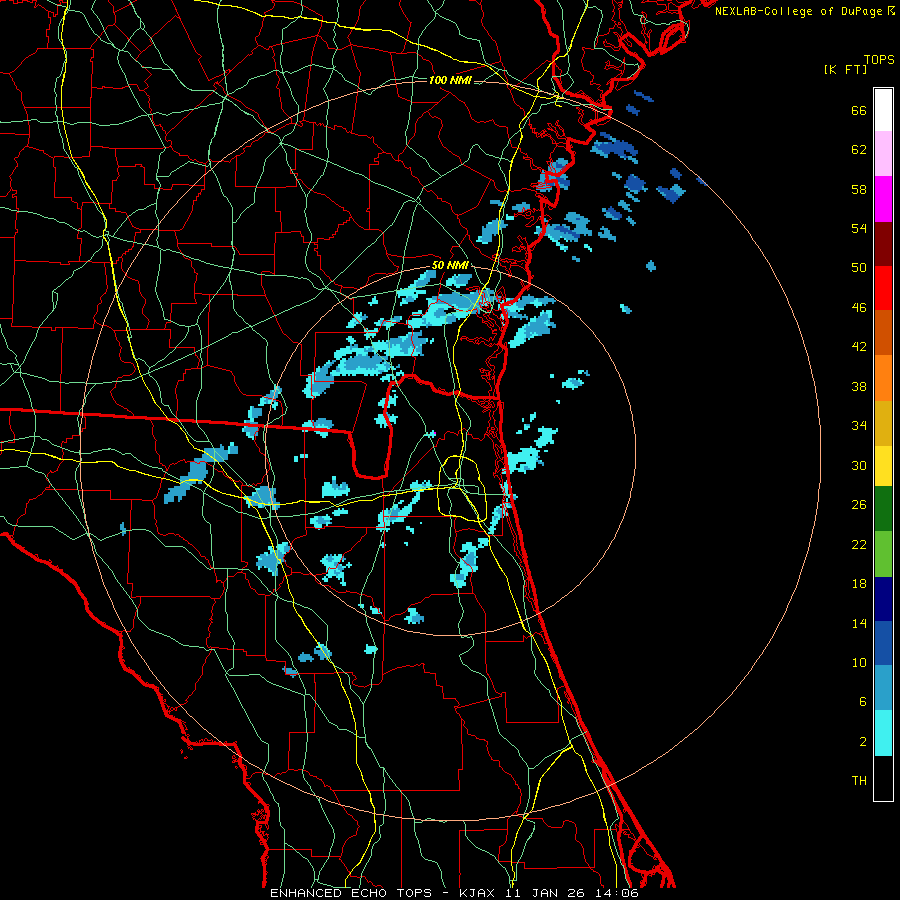Click the 66 legend value
This screenshot has width=900, height=900.
pyautogui.click(x=859, y=111)
